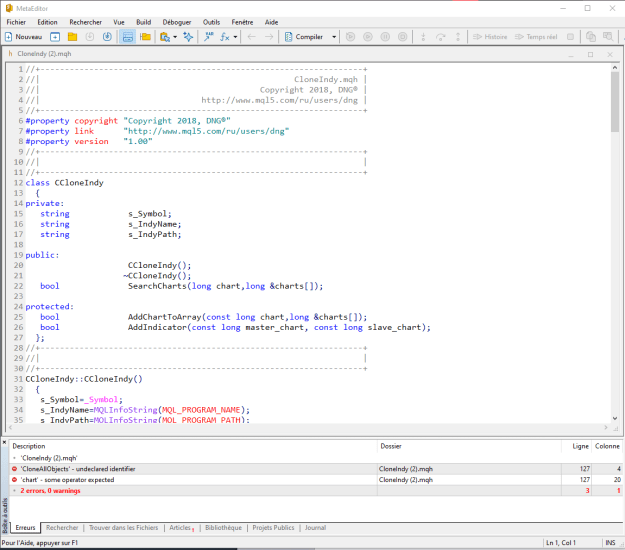The width and height of the screenshot is (625, 550).
Task: Switch to the Articles tab
Action: pos(181,528)
